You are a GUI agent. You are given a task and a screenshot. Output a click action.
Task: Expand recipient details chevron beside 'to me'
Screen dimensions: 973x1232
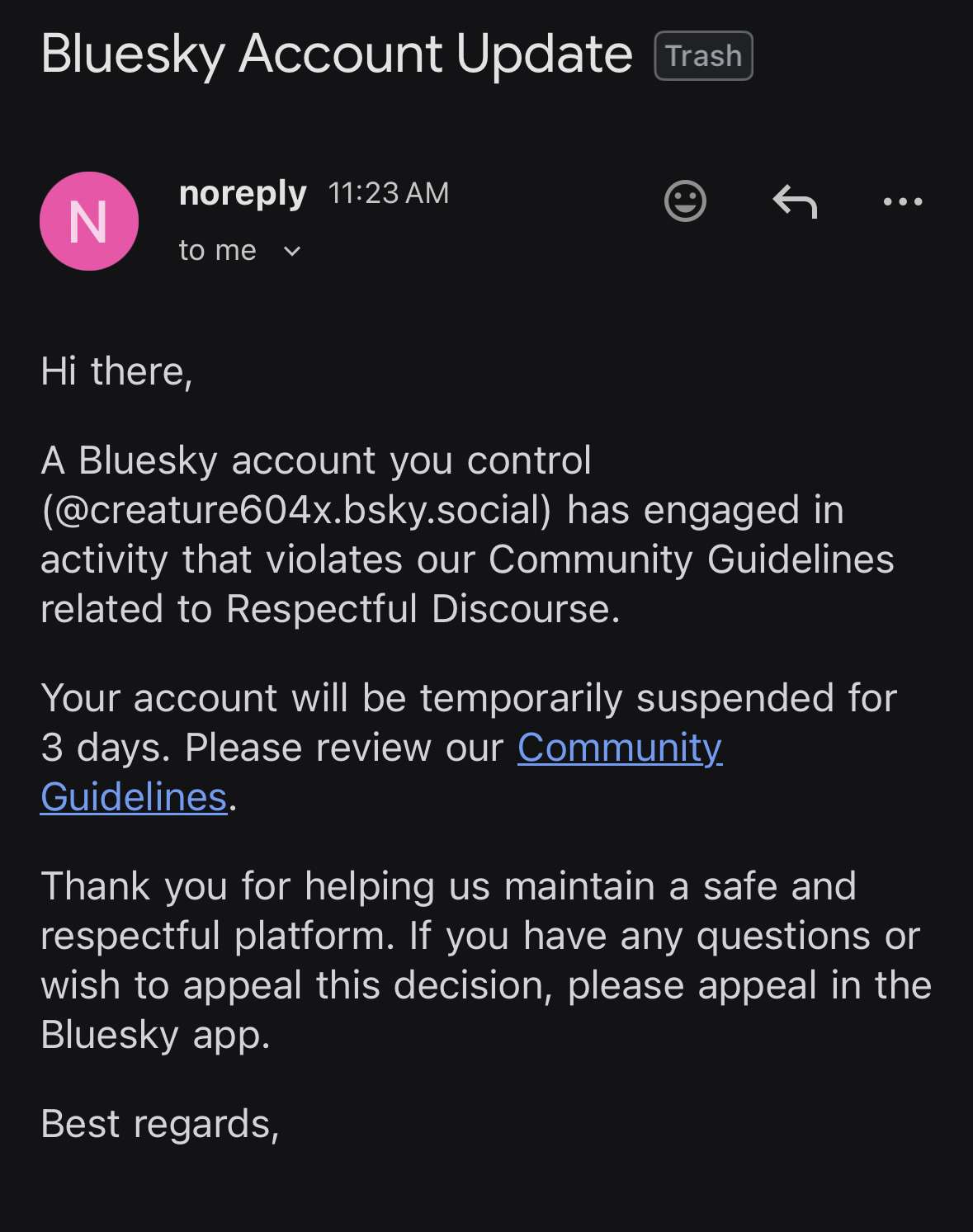click(292, 251)
